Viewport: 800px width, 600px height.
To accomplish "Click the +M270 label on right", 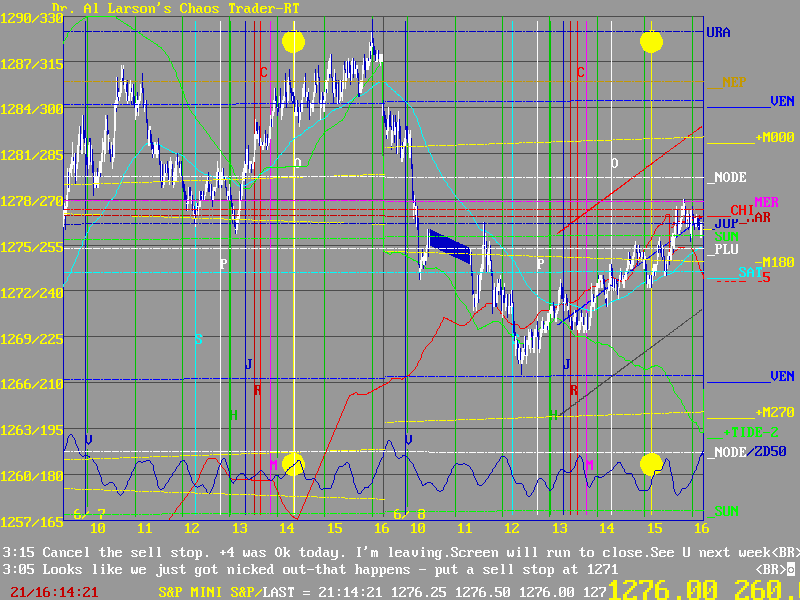I will pyautogui.click(x=775, y=412).
